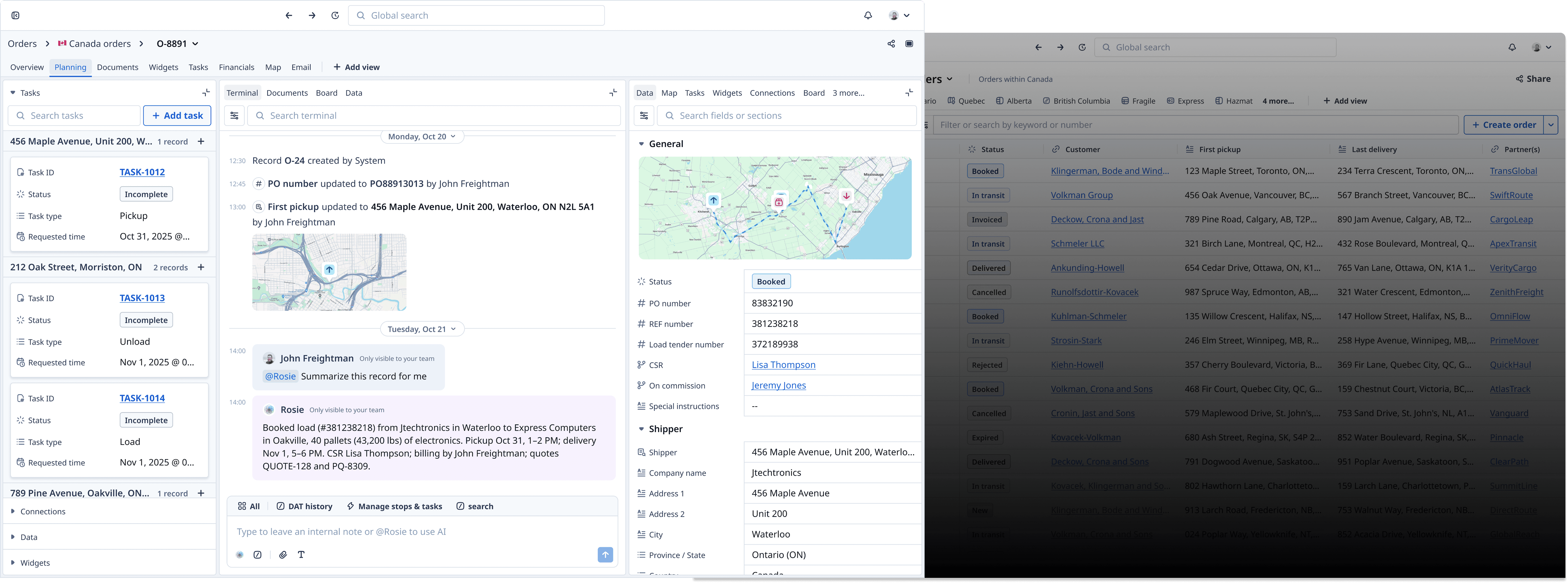Switch to the Financials tab

pos(236,67)
